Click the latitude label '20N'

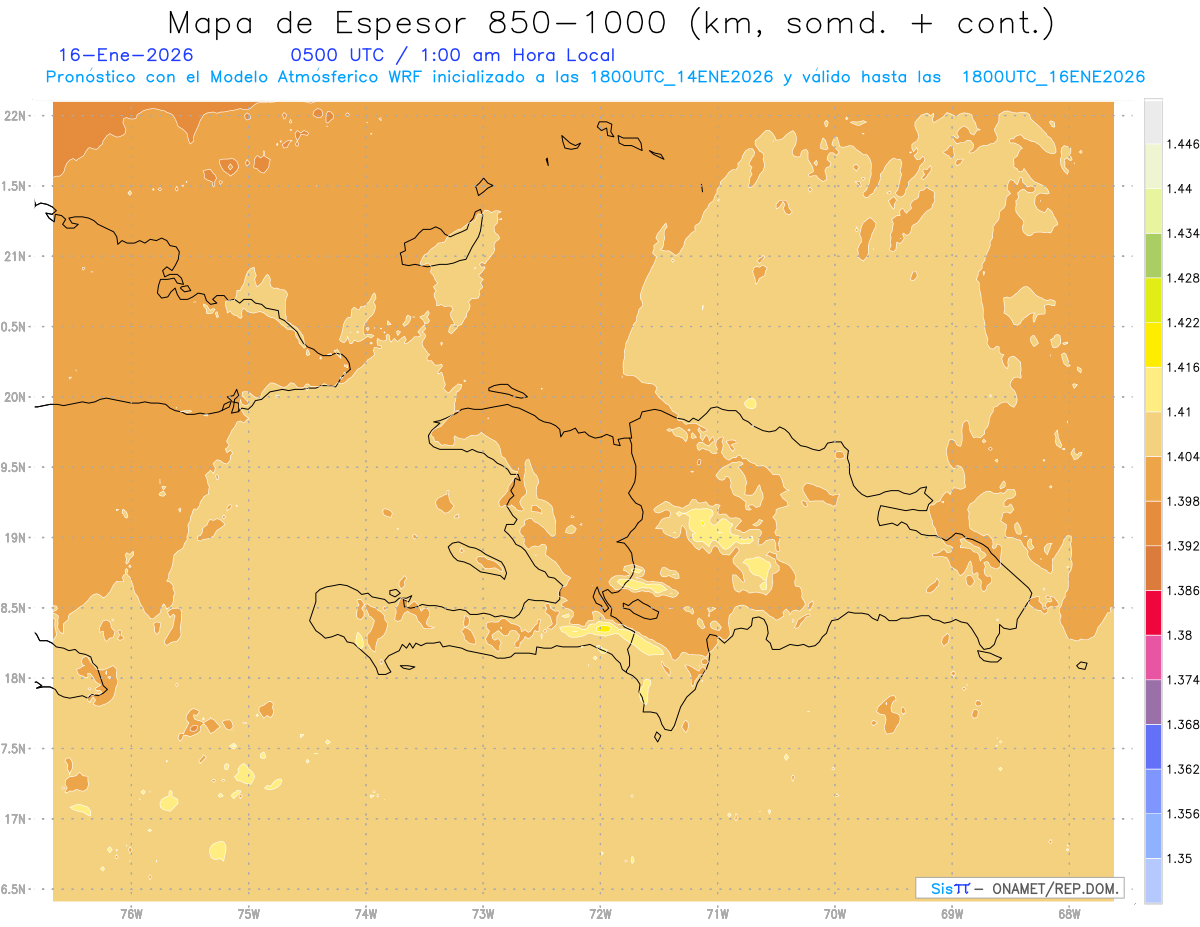pos(16,397)
